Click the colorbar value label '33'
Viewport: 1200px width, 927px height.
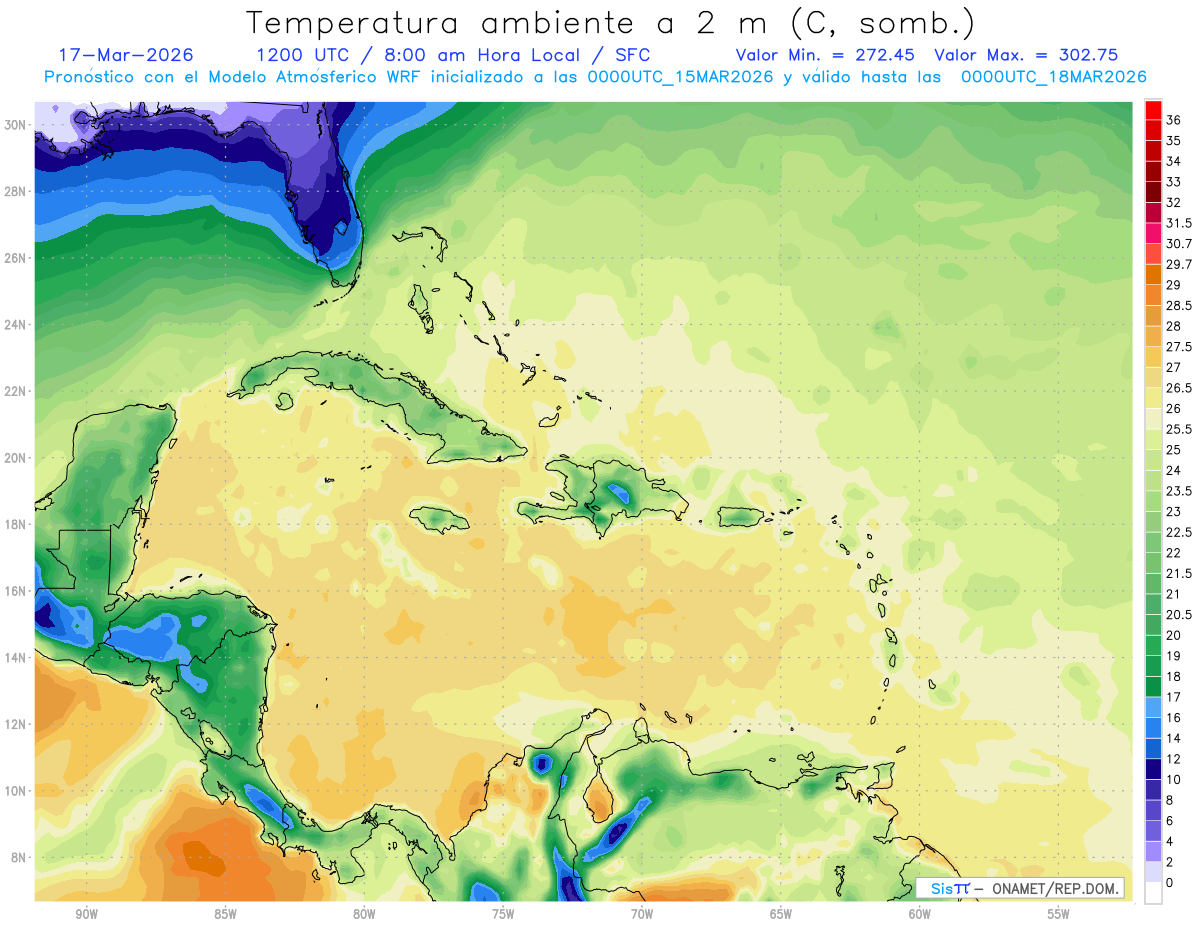(1174, 182)
